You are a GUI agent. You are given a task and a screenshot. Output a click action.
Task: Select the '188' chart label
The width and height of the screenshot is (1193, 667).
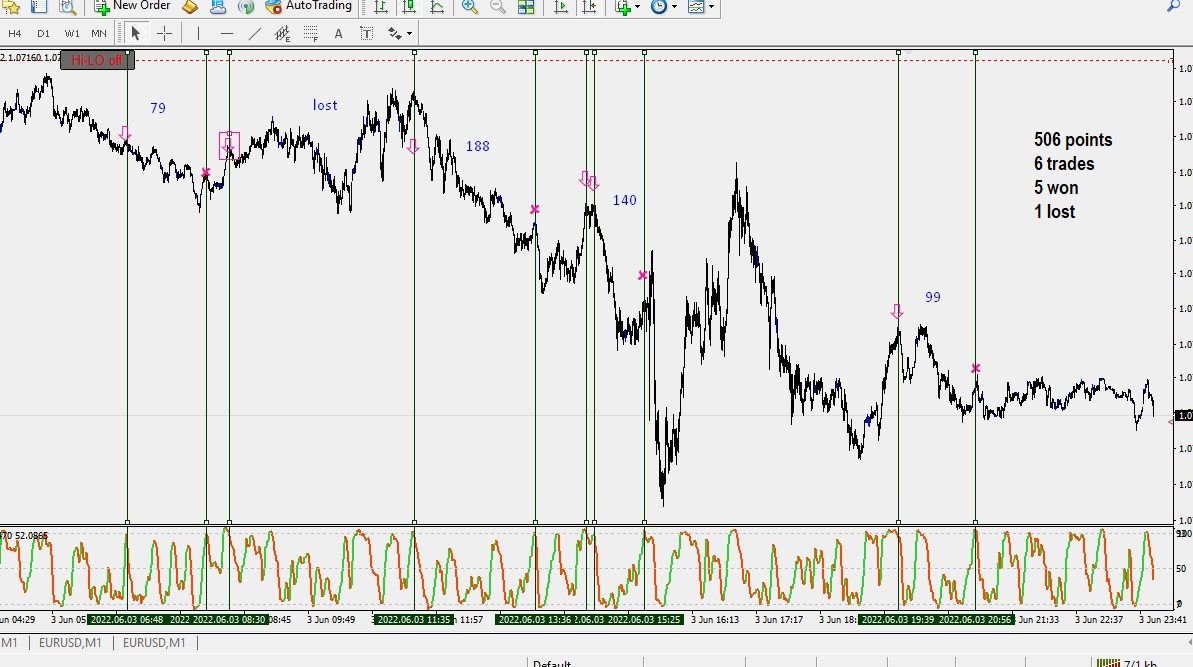[478, 146]
